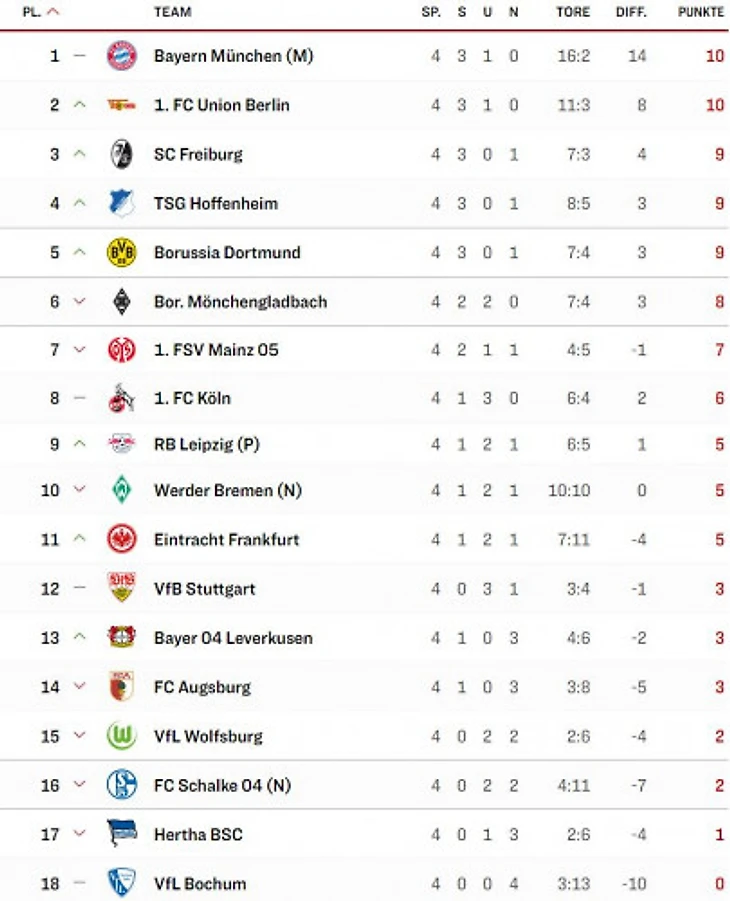Open the Bayer 04 Leverkusen team link

(x=233, y=638)
